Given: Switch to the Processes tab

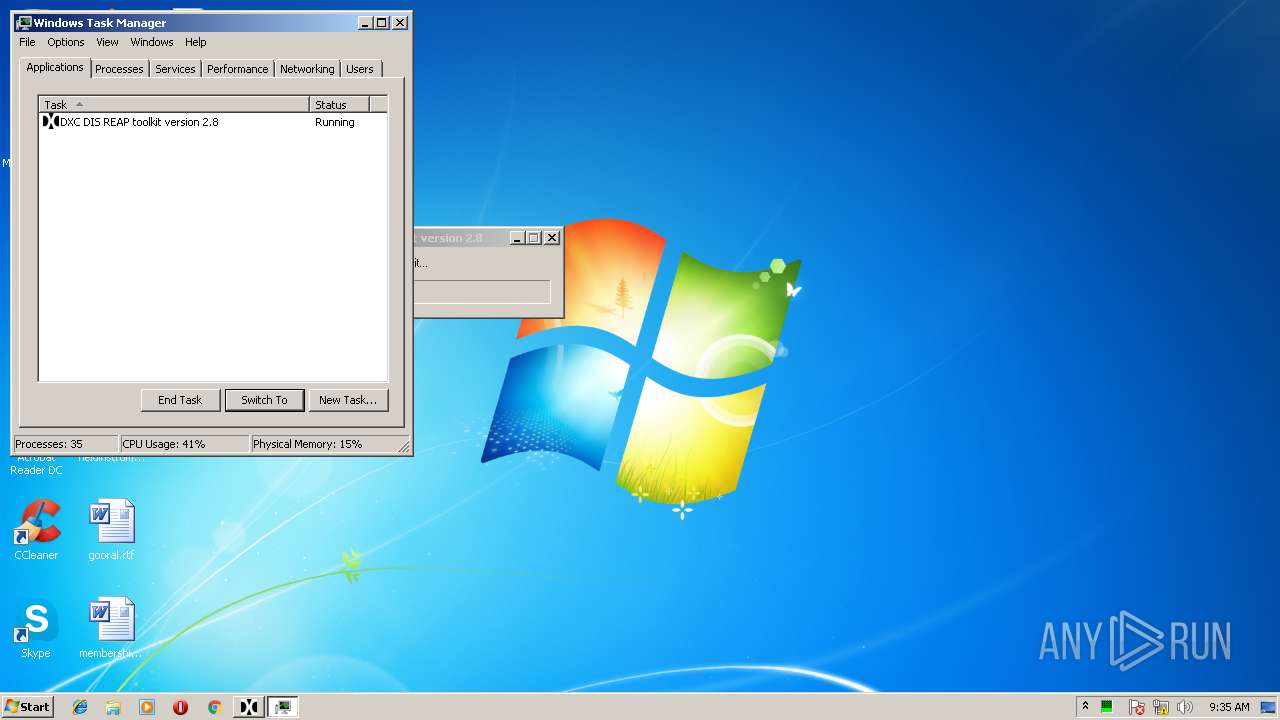Looking at the screenshot, I should [x=119, y=69].
